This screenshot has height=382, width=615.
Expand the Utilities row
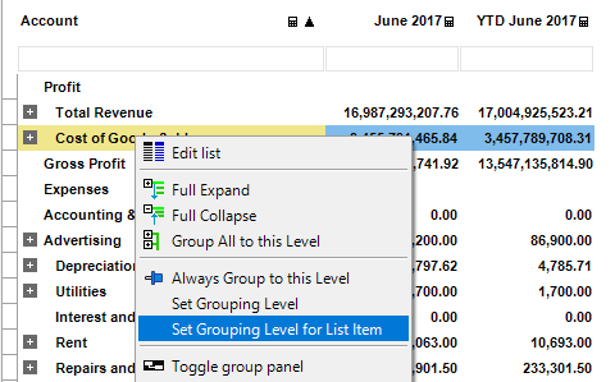tap(30, 291)
